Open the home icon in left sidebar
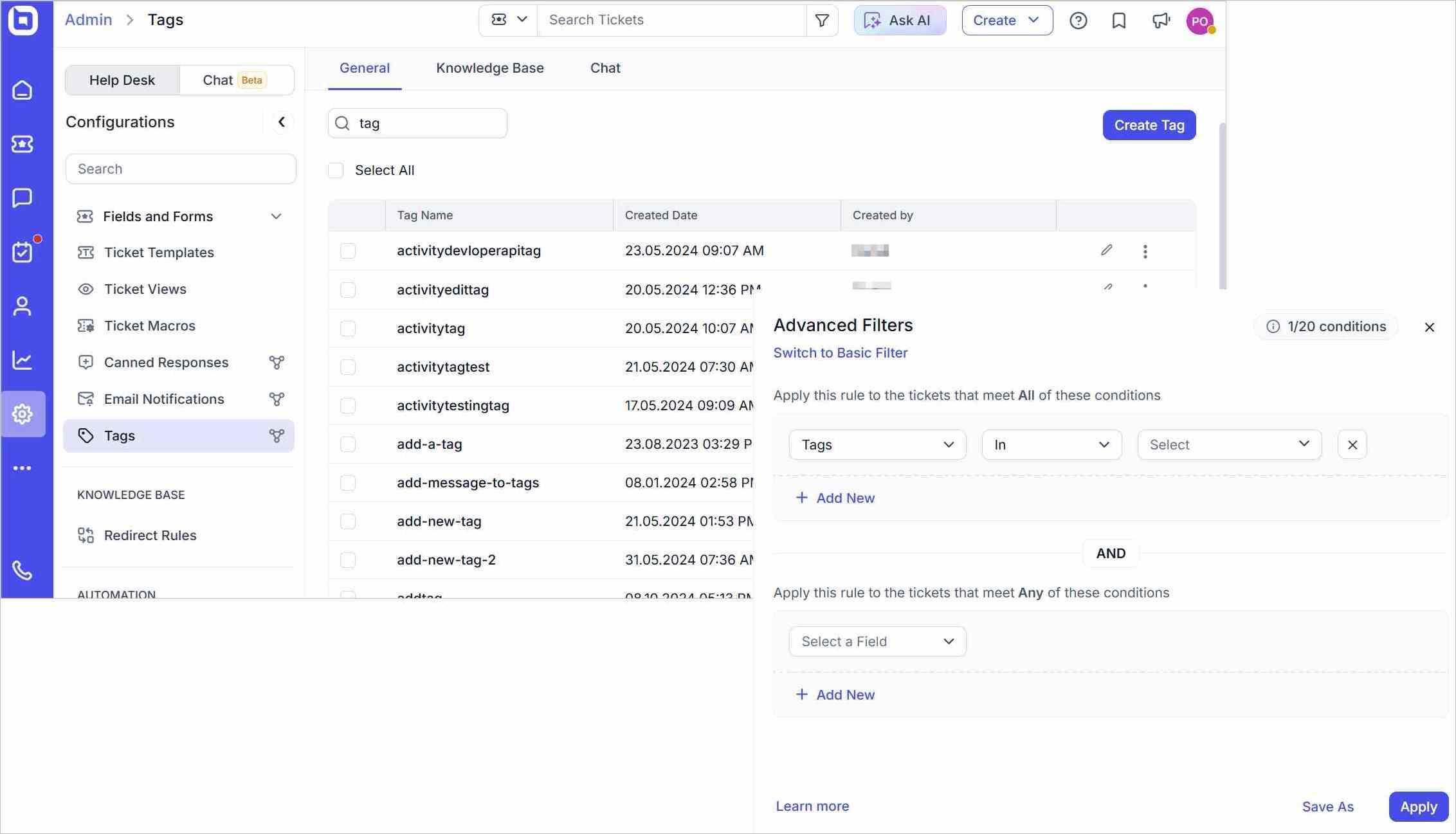Image resolution: width=1456 pixels, height=834 pixels. pyautogui.click(x=23, y=90)
